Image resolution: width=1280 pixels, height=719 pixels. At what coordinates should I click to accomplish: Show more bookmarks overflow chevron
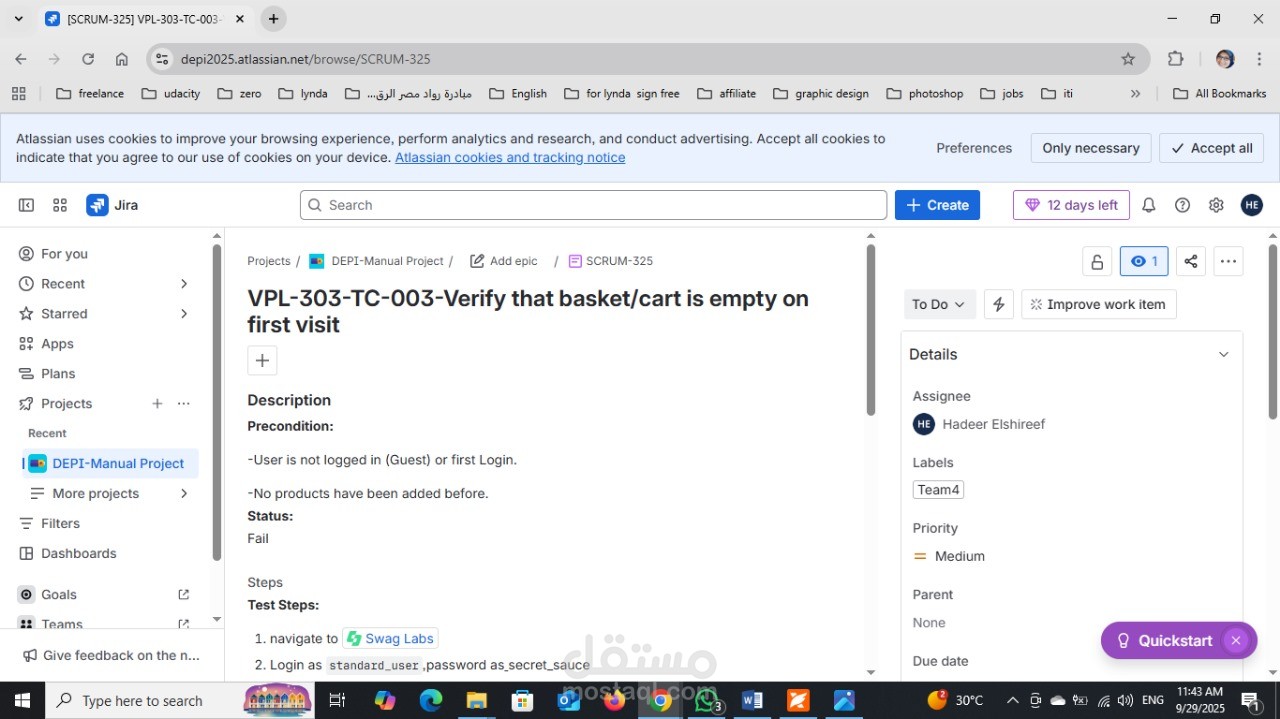1135,93
